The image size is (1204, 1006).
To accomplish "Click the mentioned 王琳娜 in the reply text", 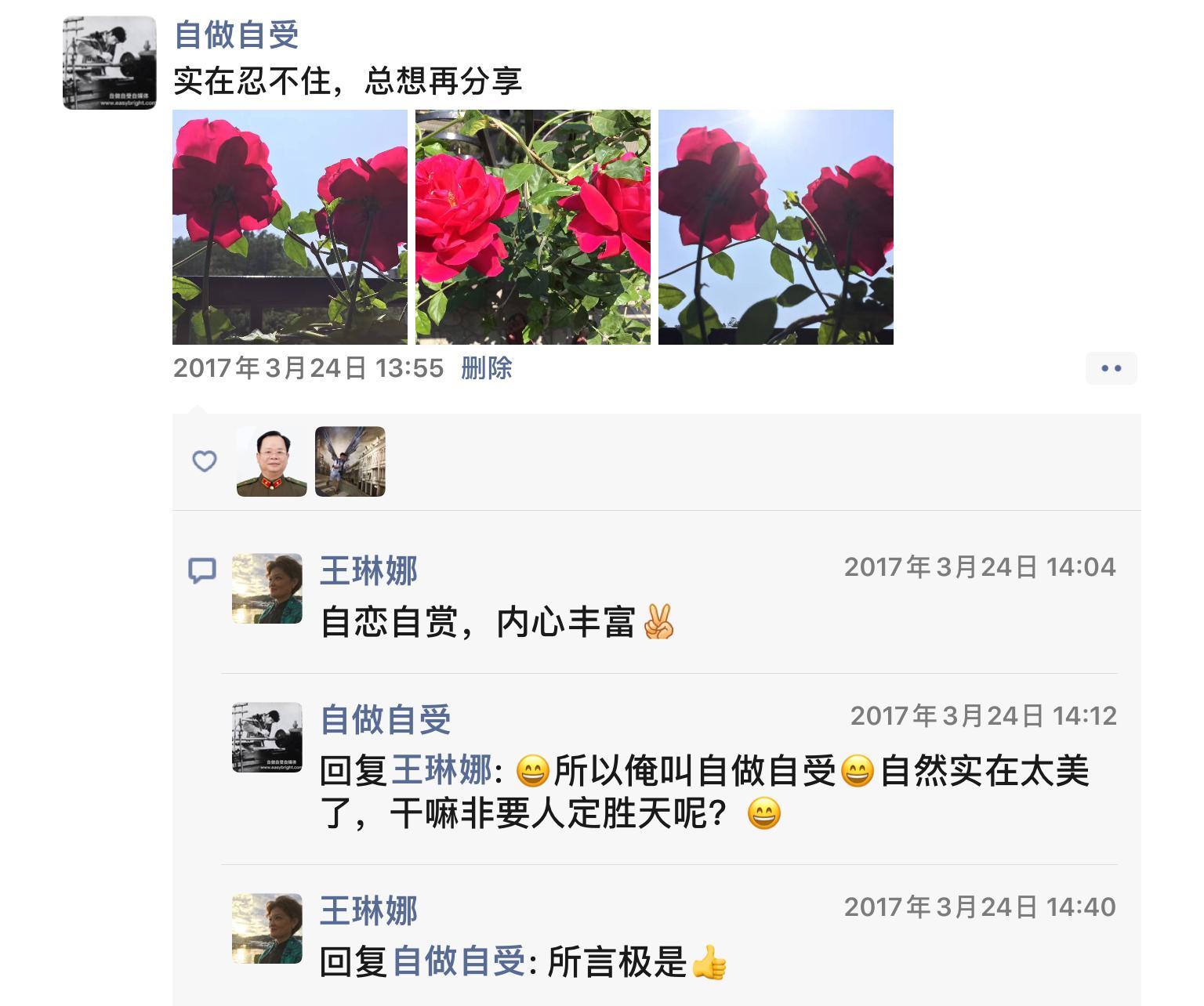I will 441,771.
